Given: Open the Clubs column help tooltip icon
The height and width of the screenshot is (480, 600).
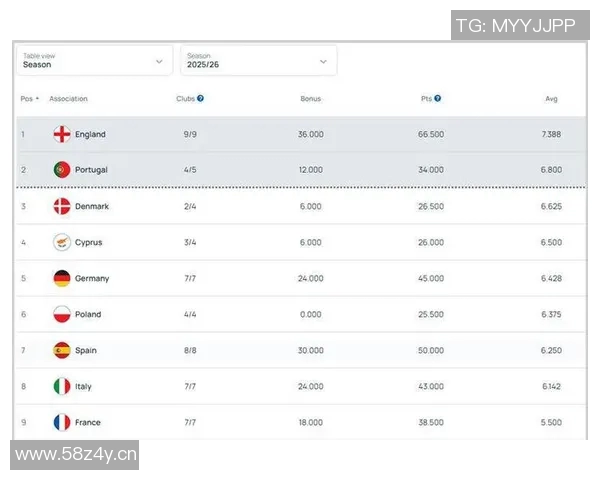Looking at the screenshot, I should [201, 99].
